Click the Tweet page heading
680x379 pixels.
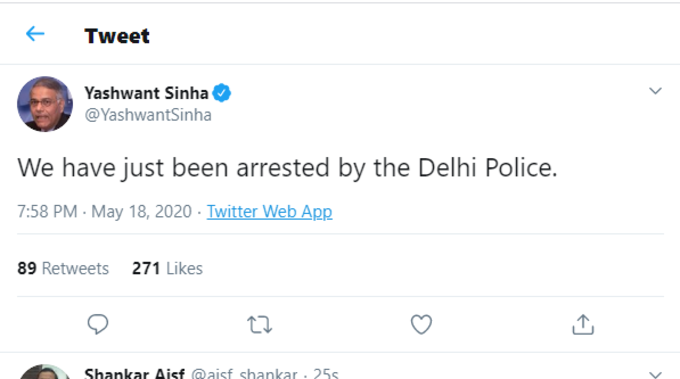(x=117, y=36)
